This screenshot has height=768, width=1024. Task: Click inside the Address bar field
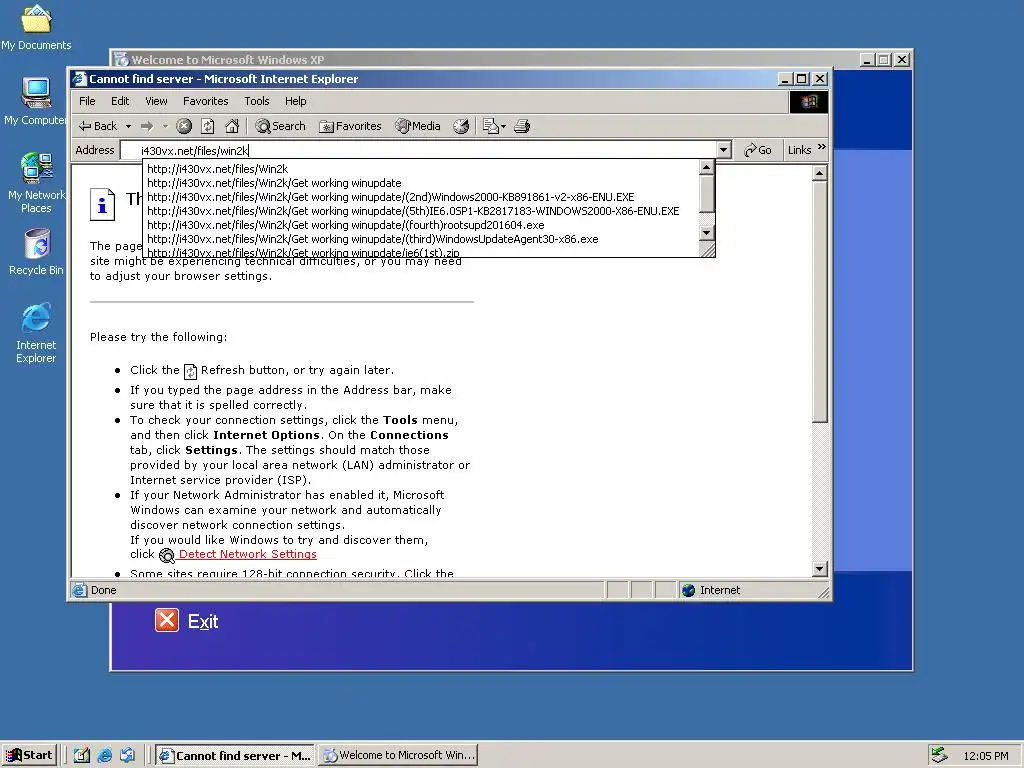418,150
